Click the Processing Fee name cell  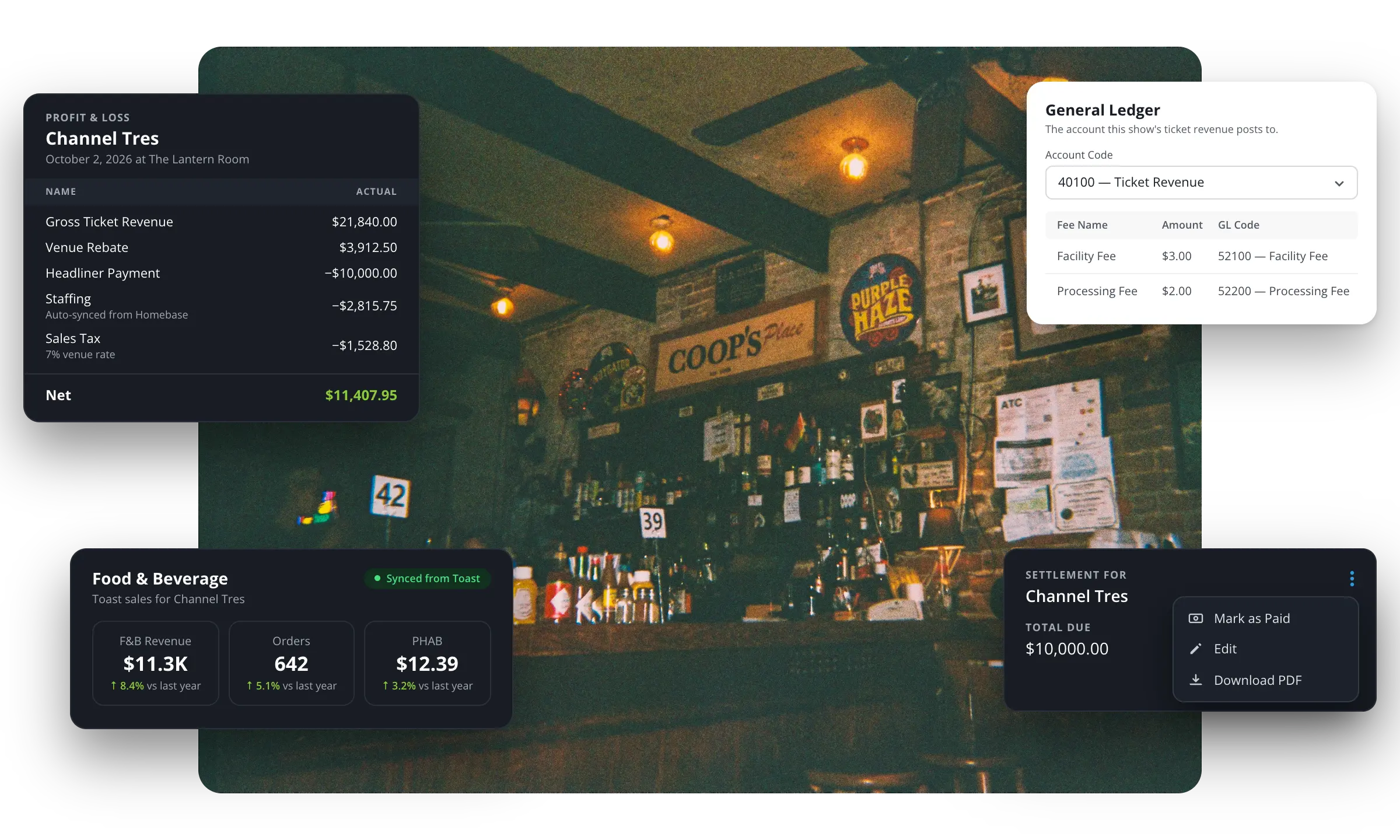point(1097,291)
